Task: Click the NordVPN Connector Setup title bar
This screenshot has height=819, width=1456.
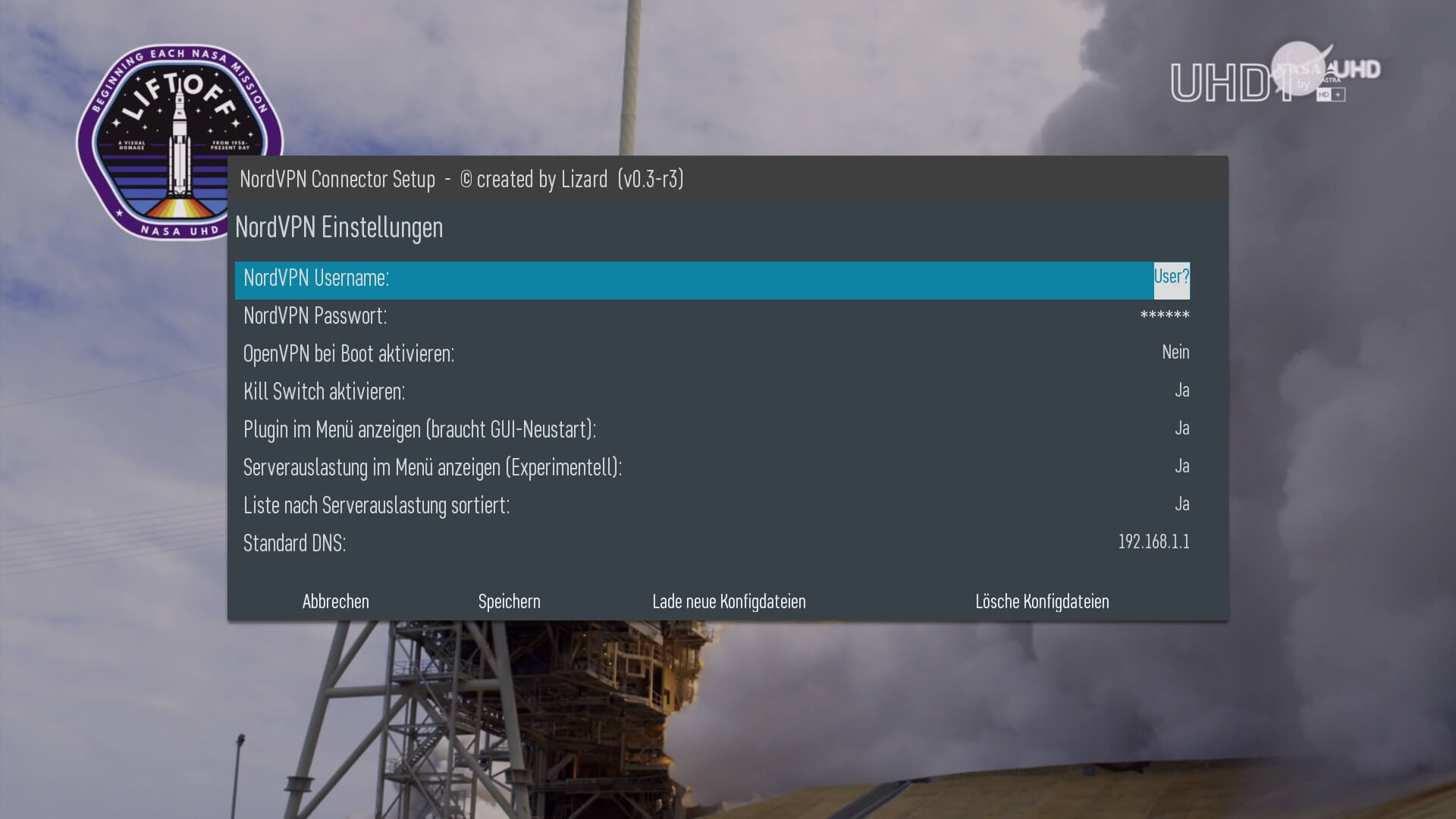Action: coord(728,179)
